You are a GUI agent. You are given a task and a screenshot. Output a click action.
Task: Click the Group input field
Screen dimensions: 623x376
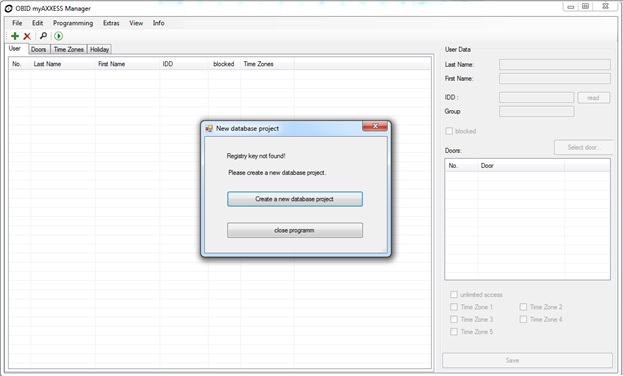(x=536, y=111)
